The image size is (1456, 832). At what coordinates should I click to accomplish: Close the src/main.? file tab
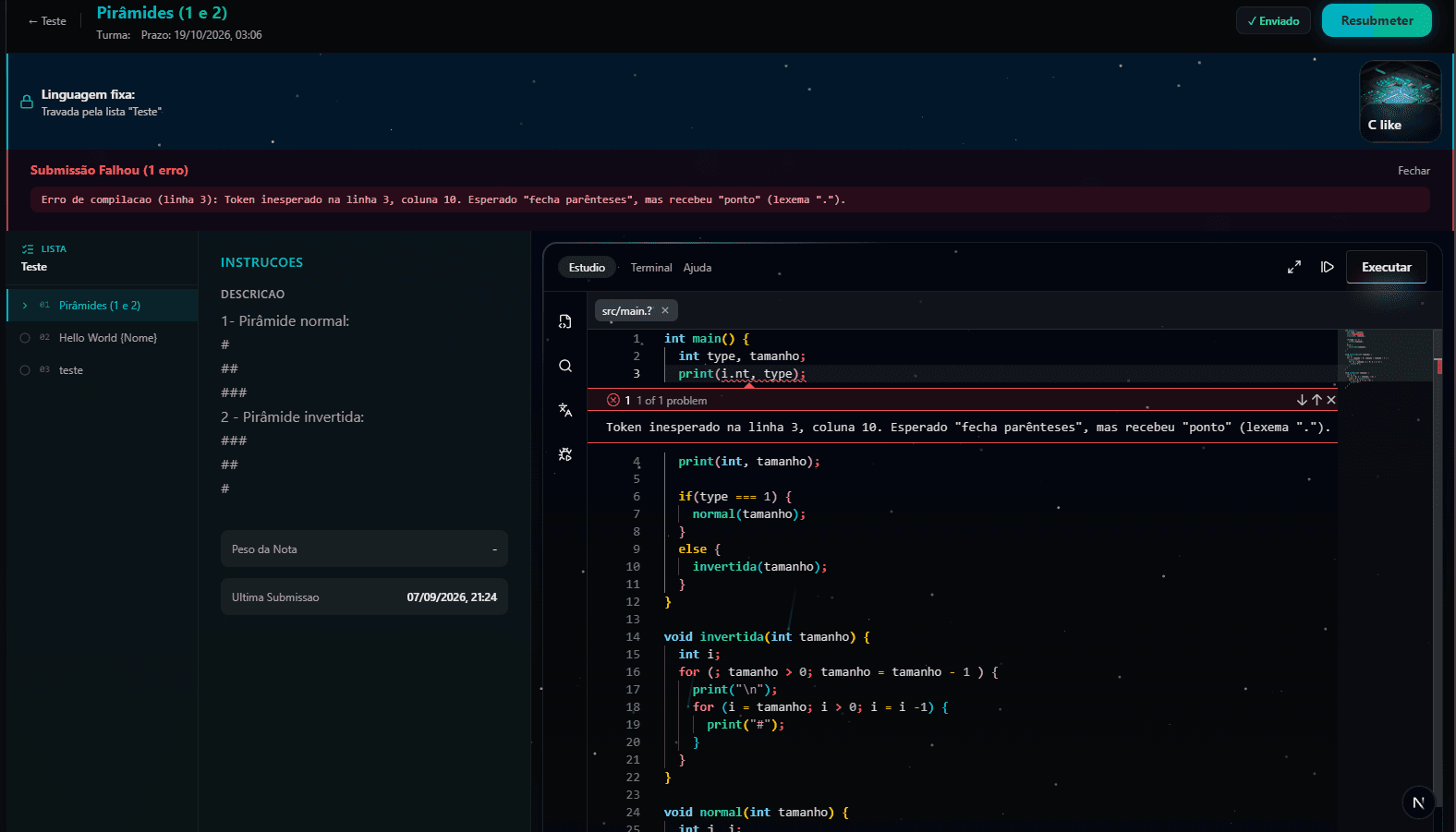665,310
